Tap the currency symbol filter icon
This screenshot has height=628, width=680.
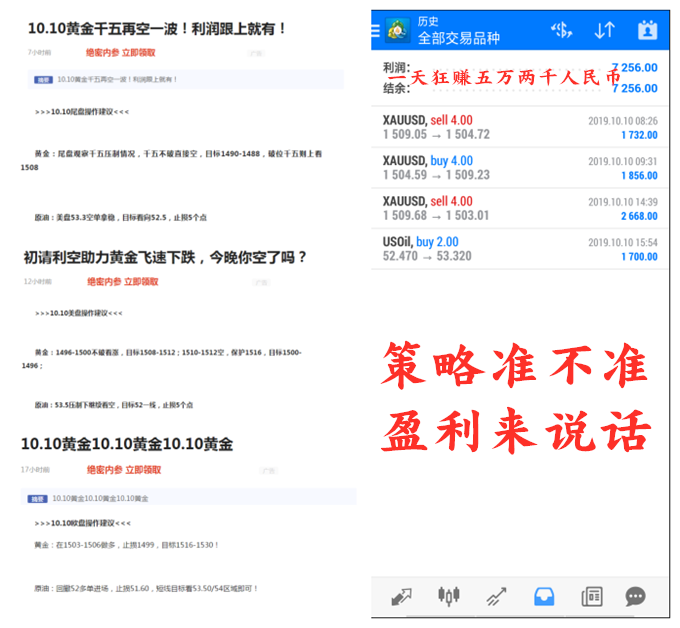pos(561,30)
